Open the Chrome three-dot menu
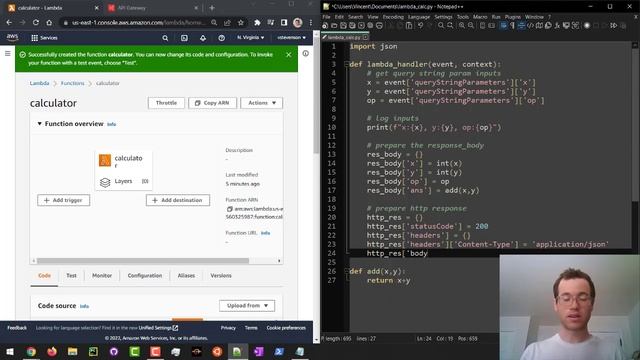Screen dimensions: 640x360 [x=311, y=22]
